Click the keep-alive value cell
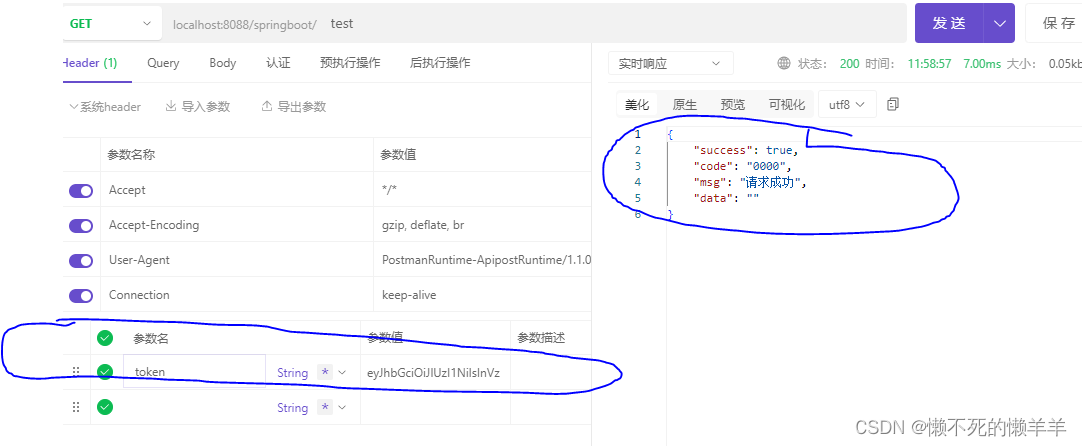Image resolution: width=1082 pixels, height=446 pixels. tap(409, 295)
